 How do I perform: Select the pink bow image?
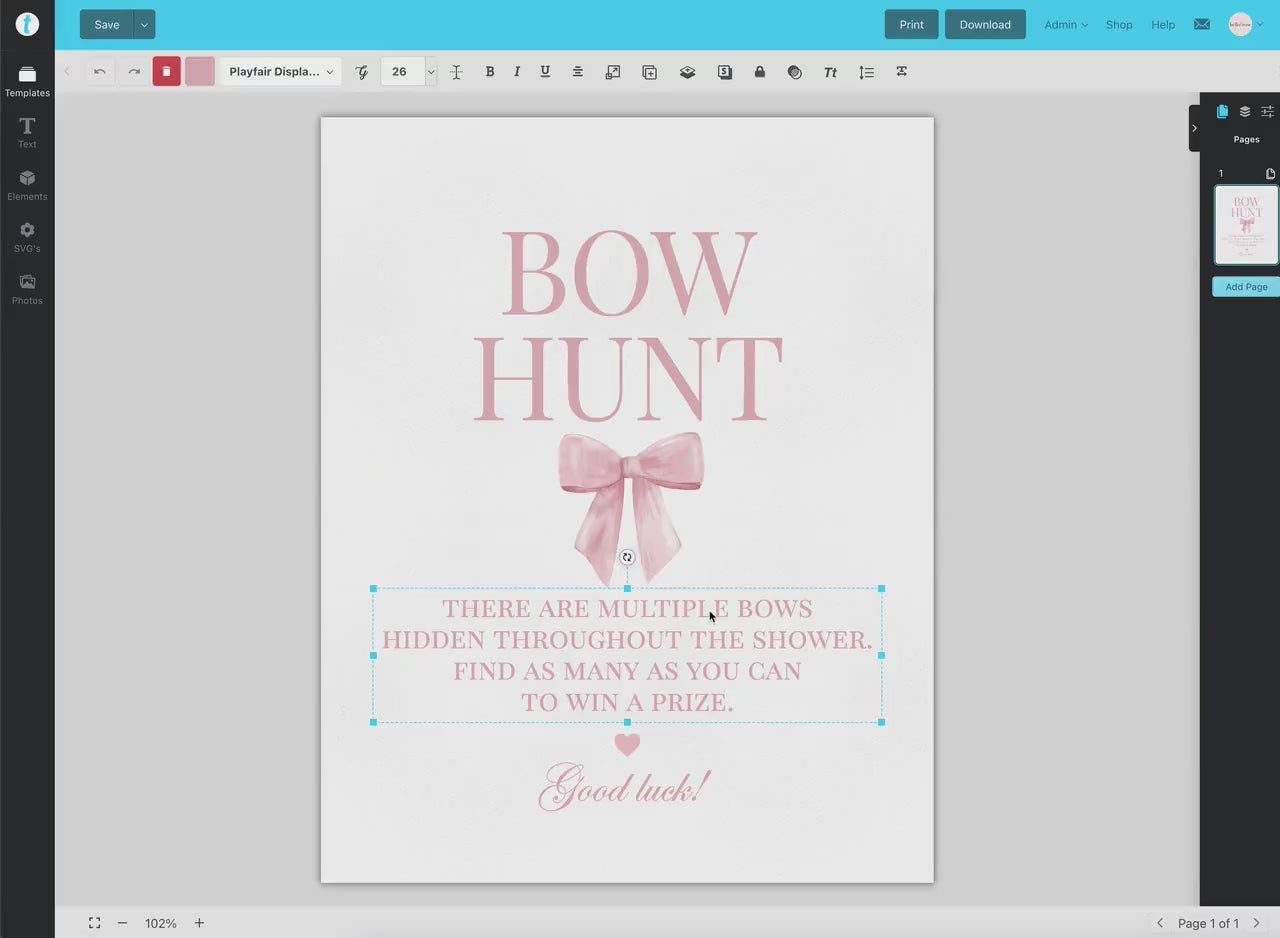click(x=630, y=508)
